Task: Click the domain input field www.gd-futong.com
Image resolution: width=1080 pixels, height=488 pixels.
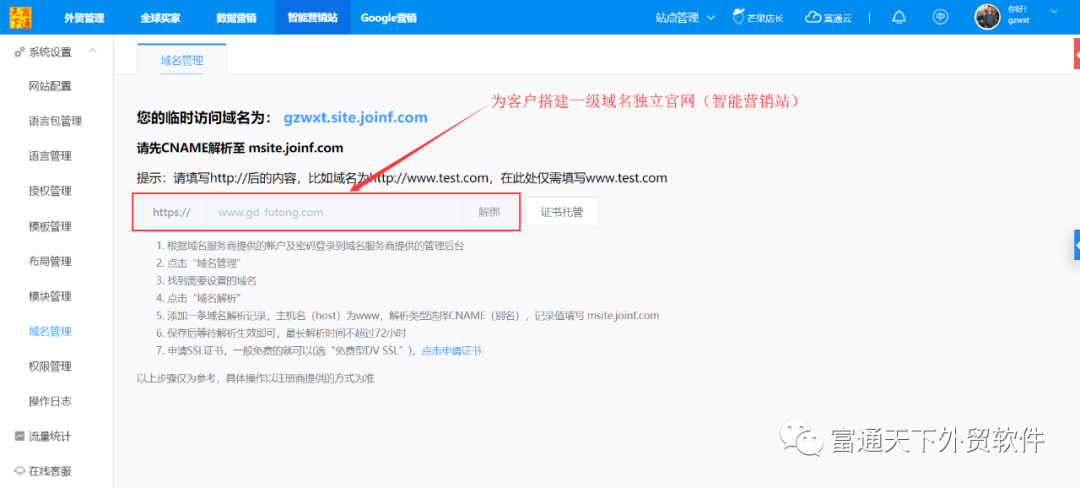Action: pyautogui.click(x=334, y=212)
